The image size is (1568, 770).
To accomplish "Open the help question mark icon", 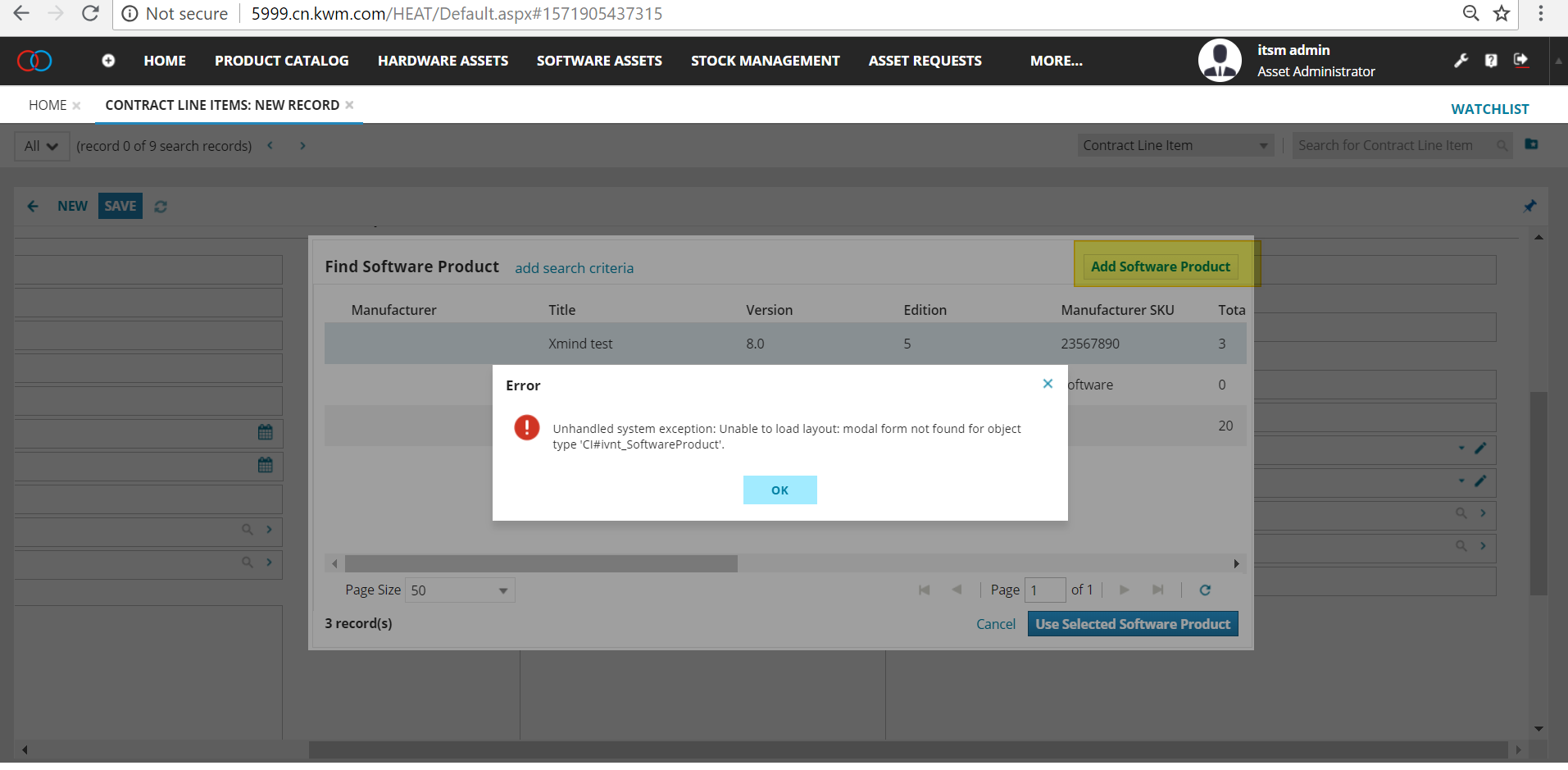I will pyautogui.click(x=1491, y=60).
